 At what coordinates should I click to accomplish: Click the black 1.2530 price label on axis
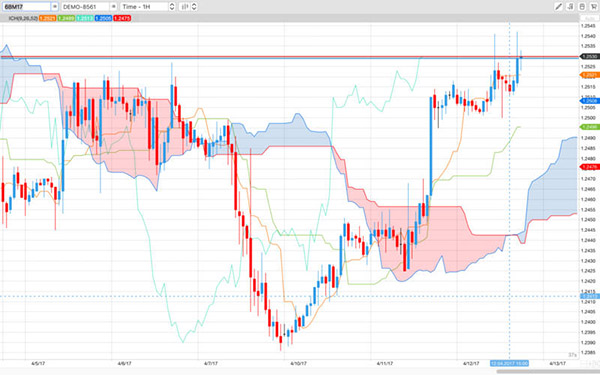[x=590, y=57]
